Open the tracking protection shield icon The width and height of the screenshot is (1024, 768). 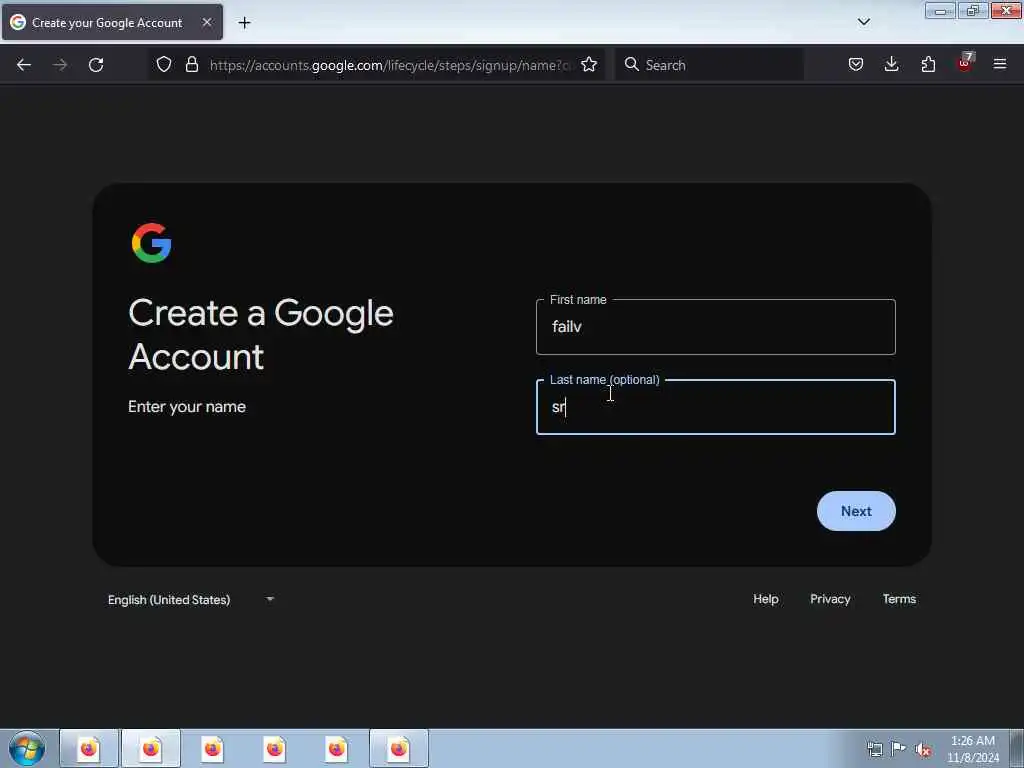pyautogui.click(x=164, y=65)
